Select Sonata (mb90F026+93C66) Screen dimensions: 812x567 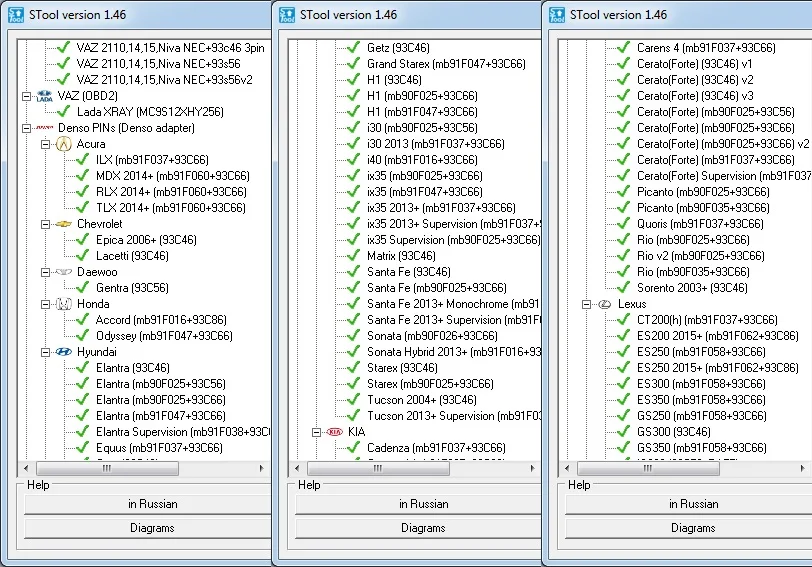click(x=432, y=336)
